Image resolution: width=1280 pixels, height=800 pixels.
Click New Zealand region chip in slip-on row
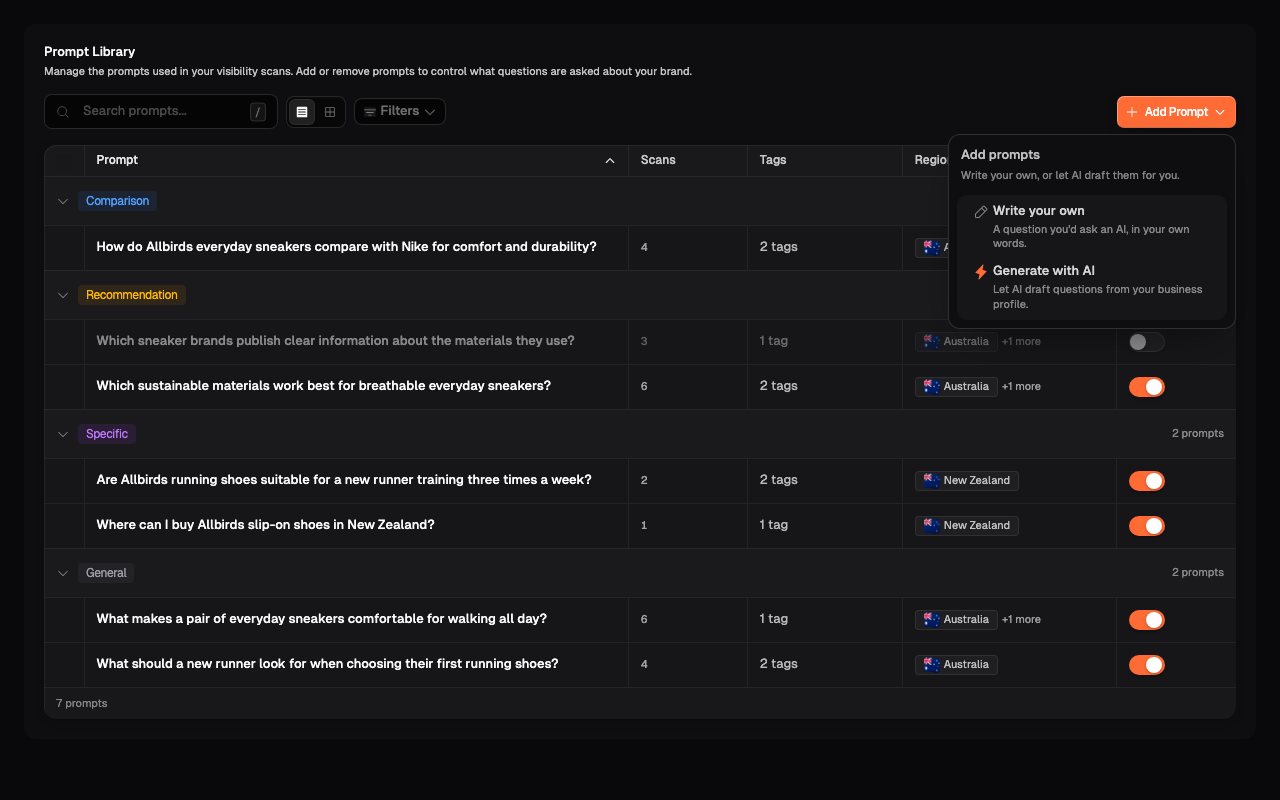point(967,525)
